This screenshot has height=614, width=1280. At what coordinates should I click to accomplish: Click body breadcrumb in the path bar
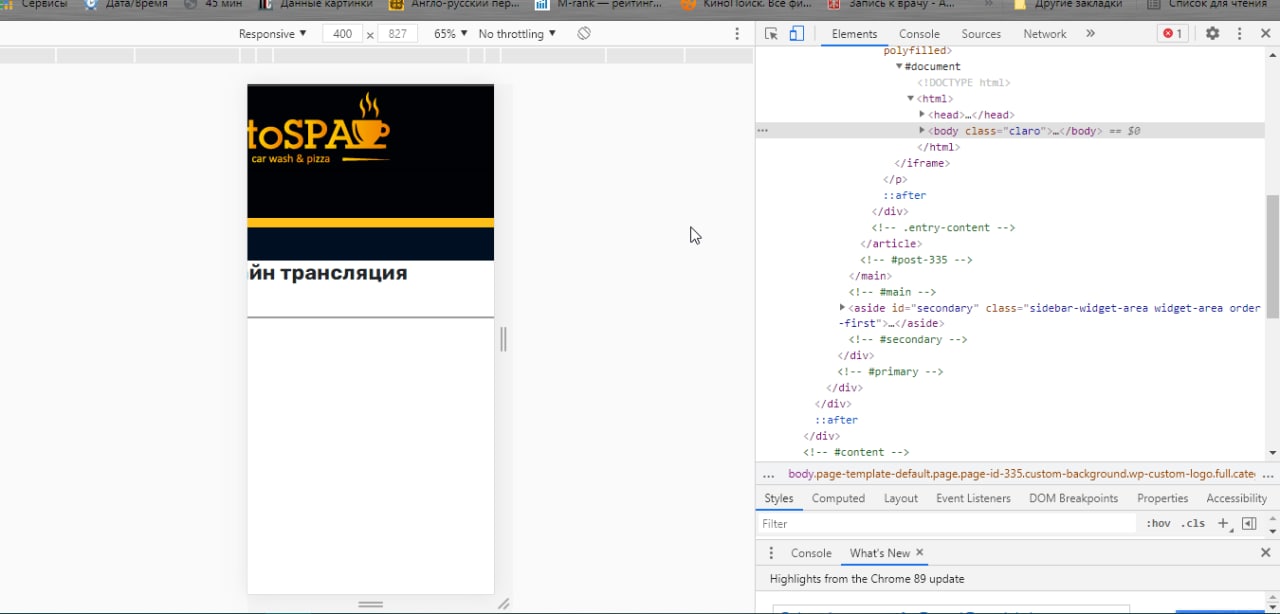click(x=1021, y=474)
